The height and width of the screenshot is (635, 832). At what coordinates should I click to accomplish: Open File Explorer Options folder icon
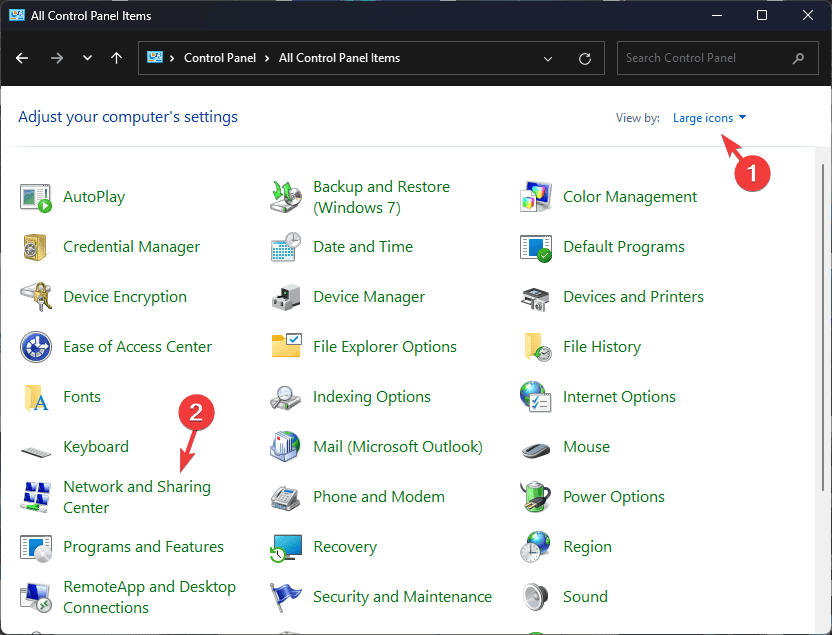(287, 346)
